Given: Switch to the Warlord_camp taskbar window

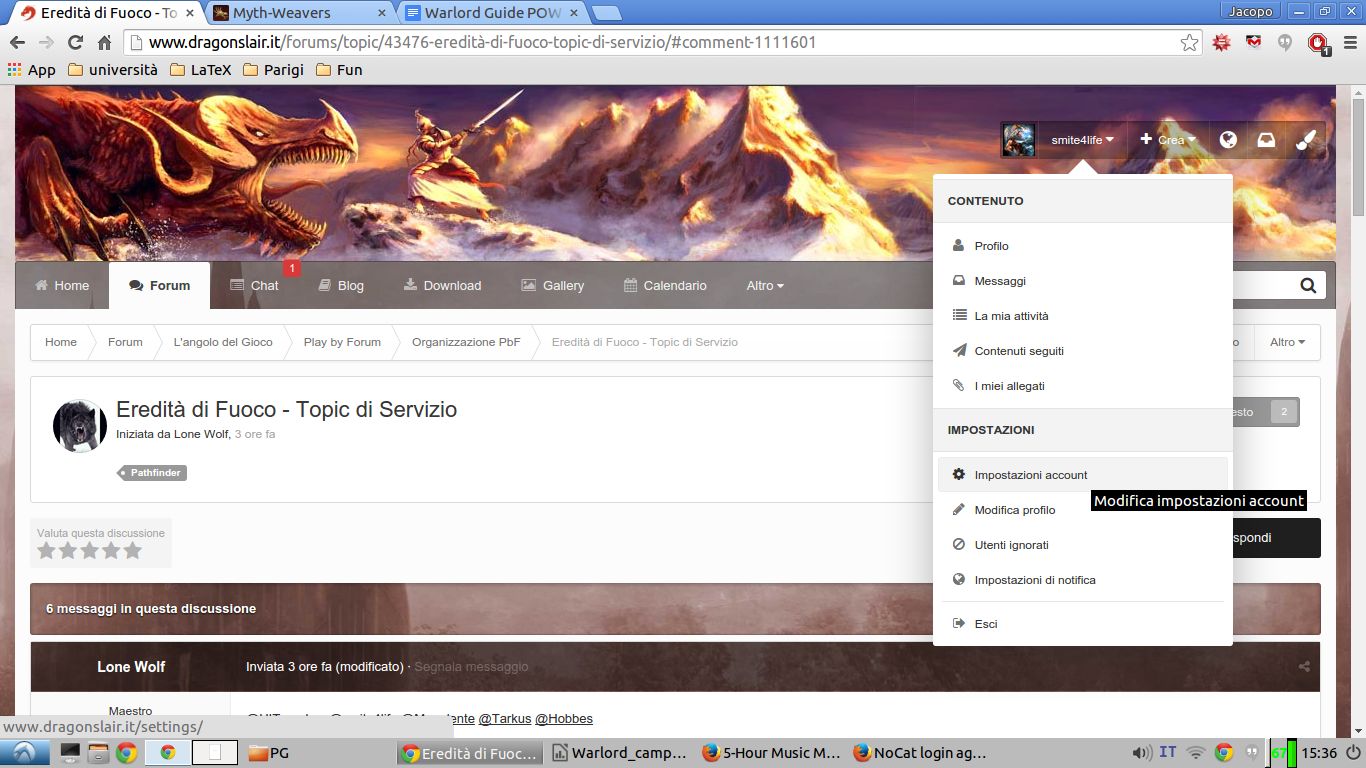Looking at the screenshot, I should click(x=620, y=753).
